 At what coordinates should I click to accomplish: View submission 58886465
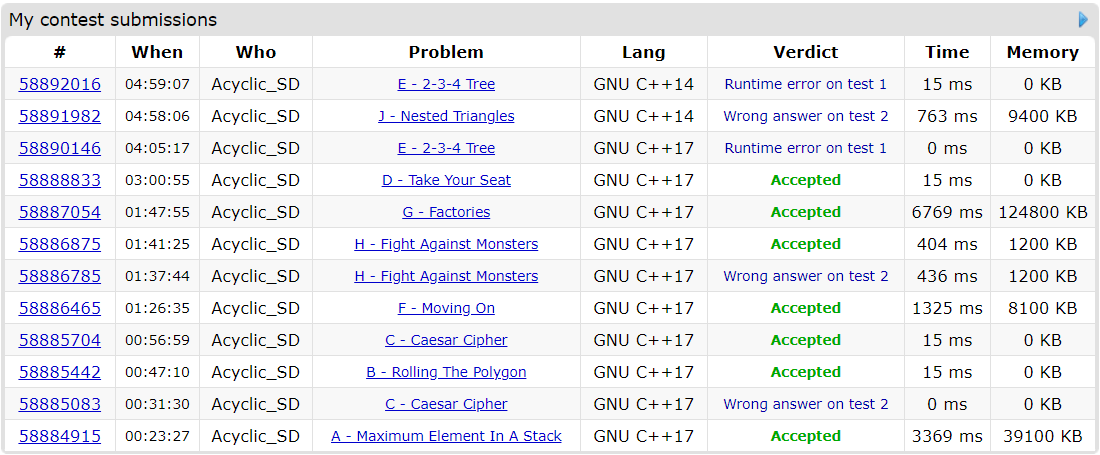pos(60,308)
